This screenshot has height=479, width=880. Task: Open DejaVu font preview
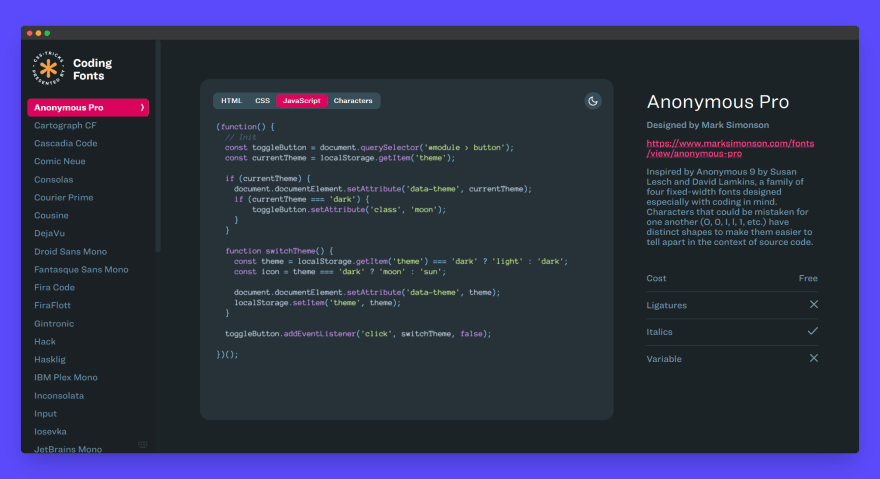pos(49,234)
